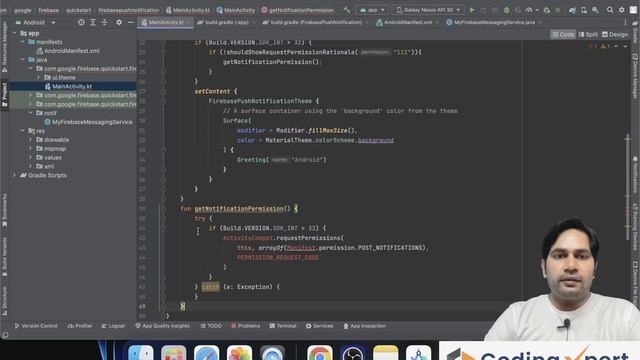Viewport: 640px width, 360px height.
Task: Open Version Control tool window
Action: 36,326
